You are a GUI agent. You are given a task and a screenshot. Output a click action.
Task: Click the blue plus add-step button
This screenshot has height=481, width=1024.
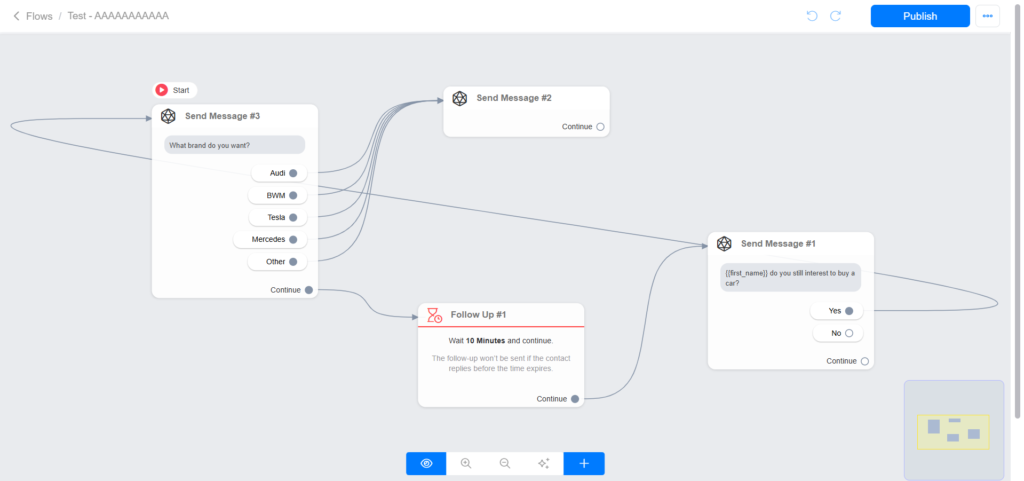[584, 463]
